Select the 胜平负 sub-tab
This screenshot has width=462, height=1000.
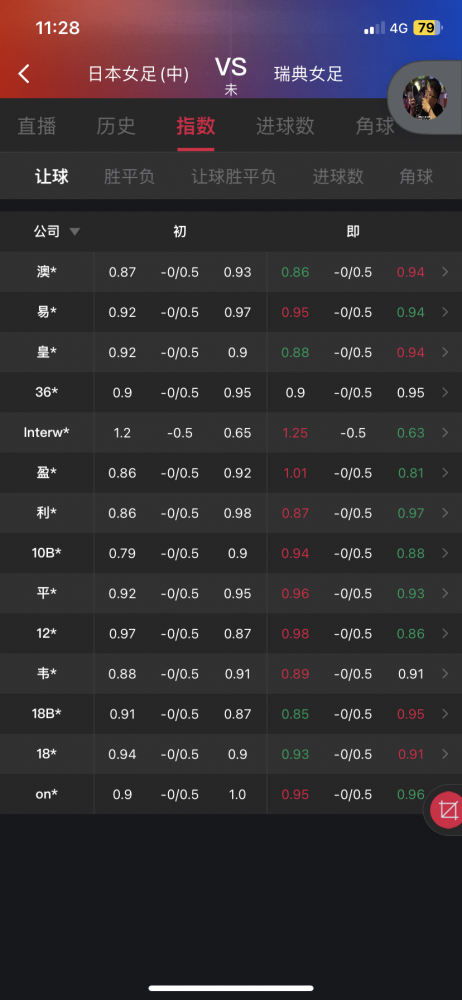point(130,177)
